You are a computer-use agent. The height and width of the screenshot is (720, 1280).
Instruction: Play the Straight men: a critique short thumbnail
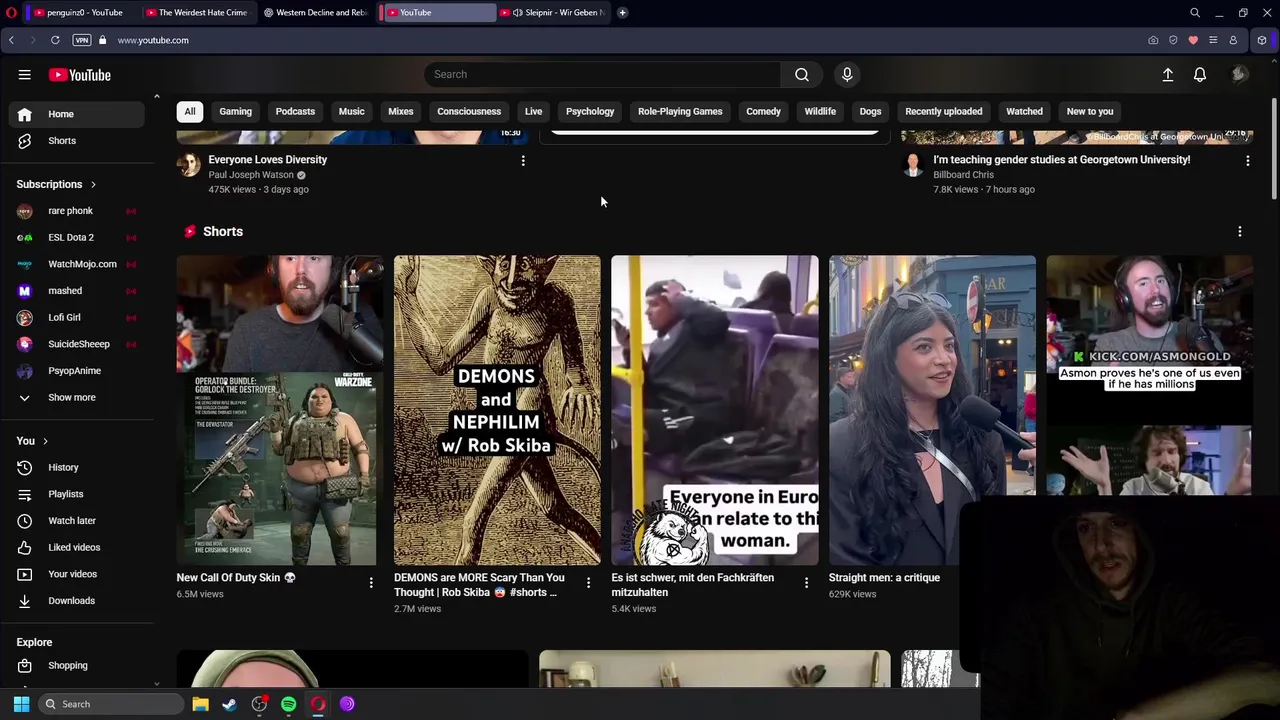point(932,410)
